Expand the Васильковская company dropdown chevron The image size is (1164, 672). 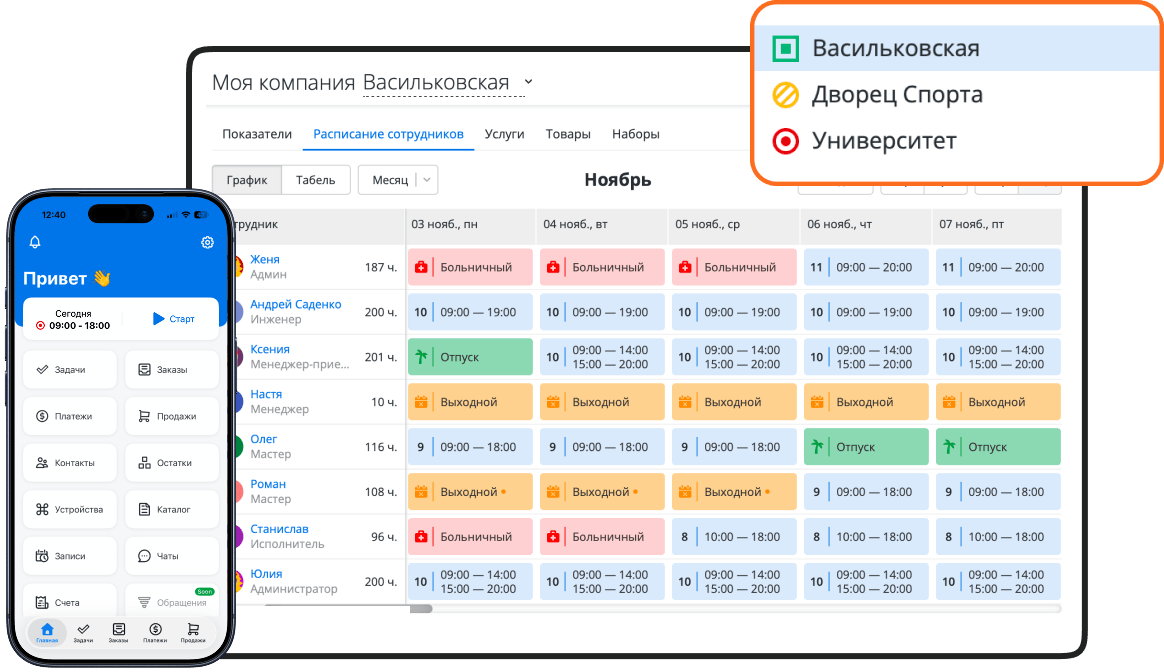(x=528, y=82)
